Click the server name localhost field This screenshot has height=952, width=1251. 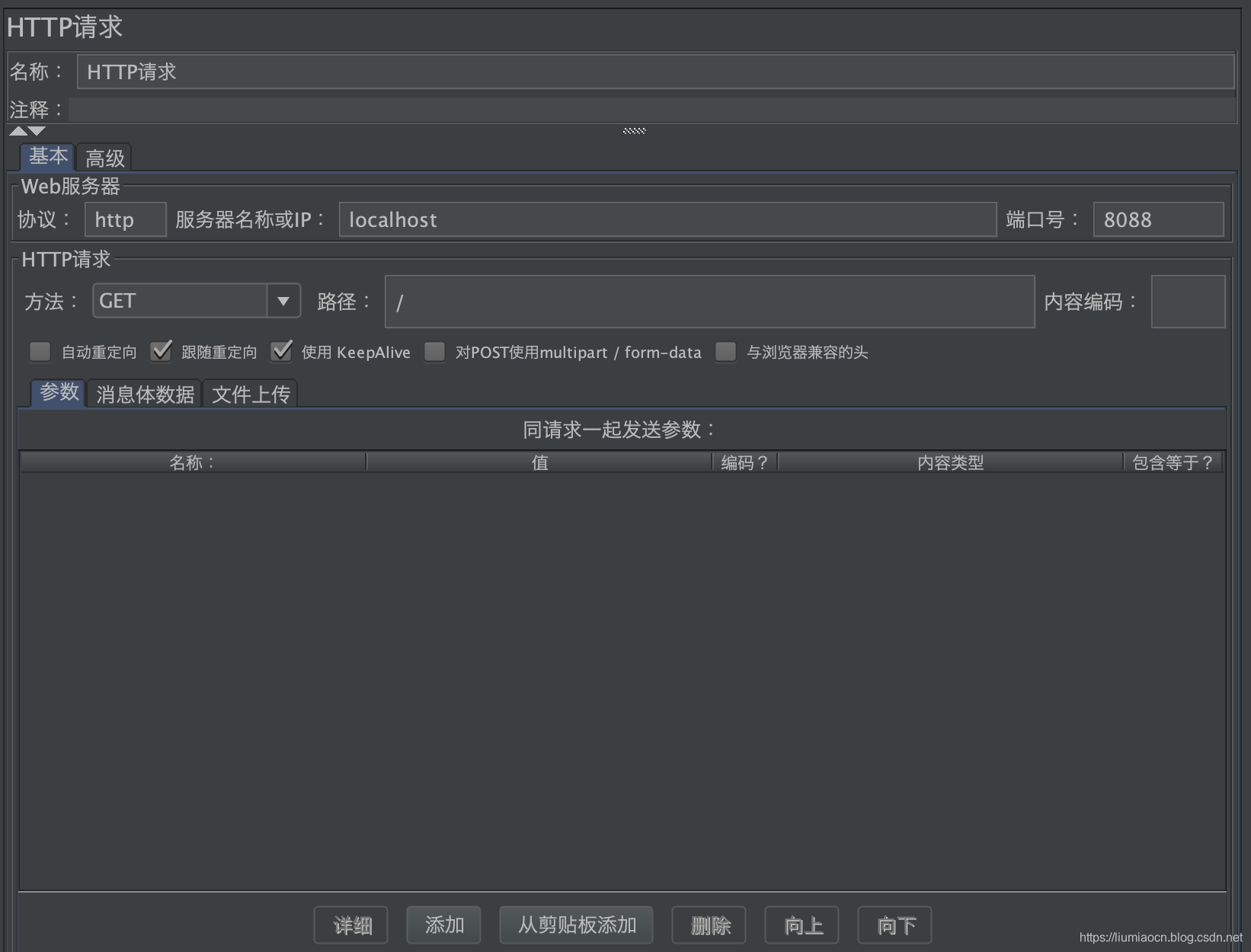667,219
